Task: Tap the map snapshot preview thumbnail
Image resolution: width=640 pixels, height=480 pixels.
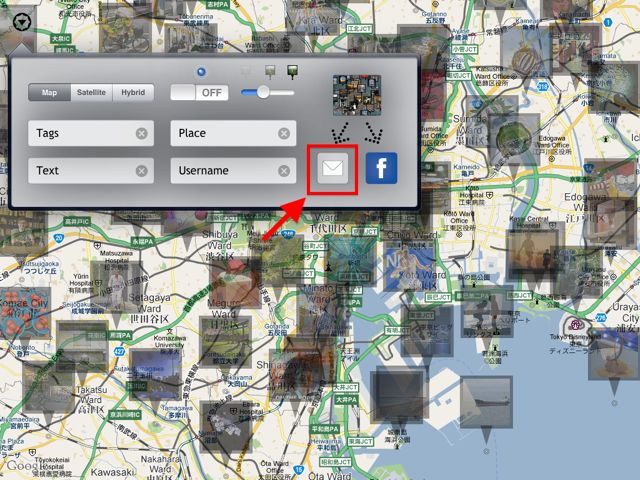Action: coord(357,95)
